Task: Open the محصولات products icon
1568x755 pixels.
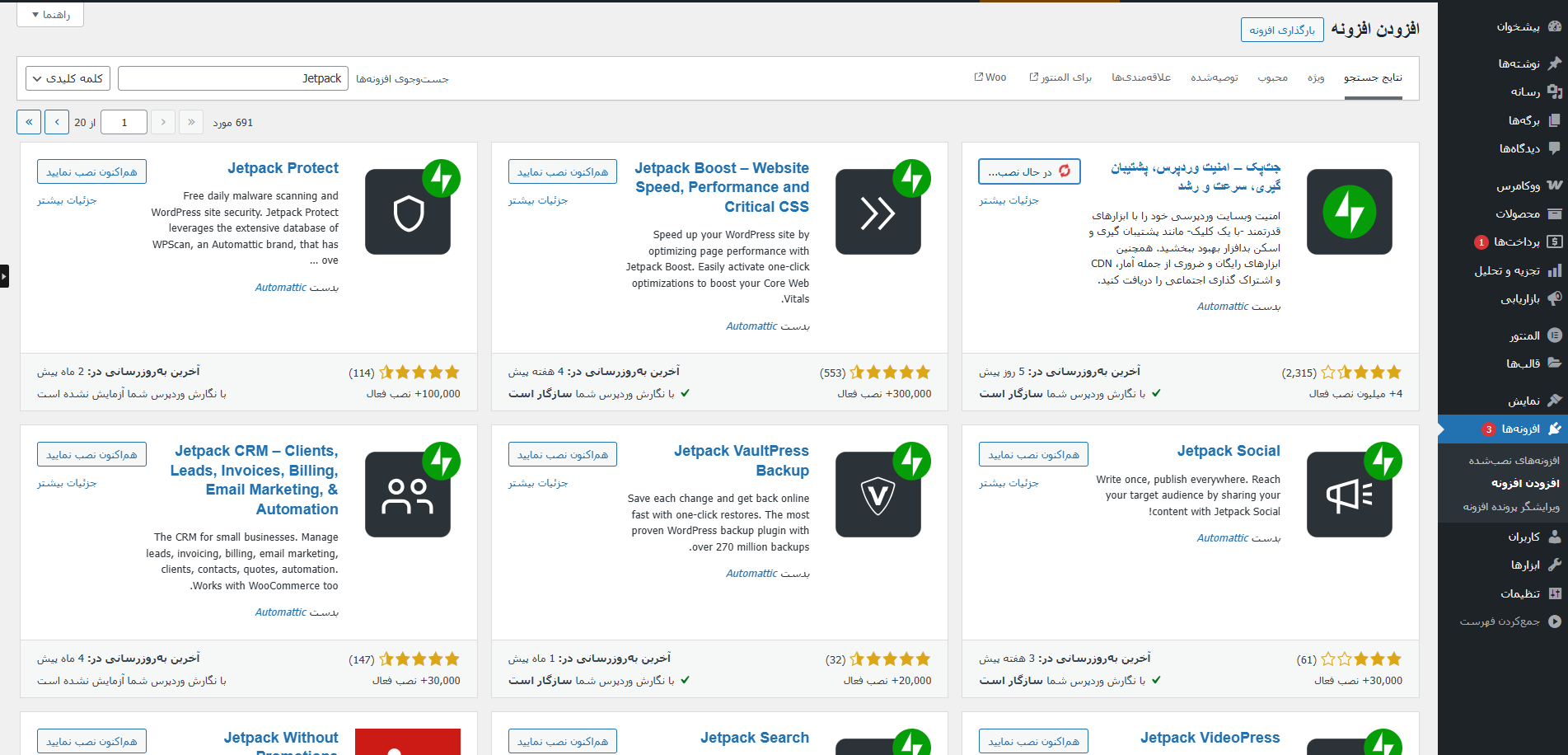Action: [1554, 213]
